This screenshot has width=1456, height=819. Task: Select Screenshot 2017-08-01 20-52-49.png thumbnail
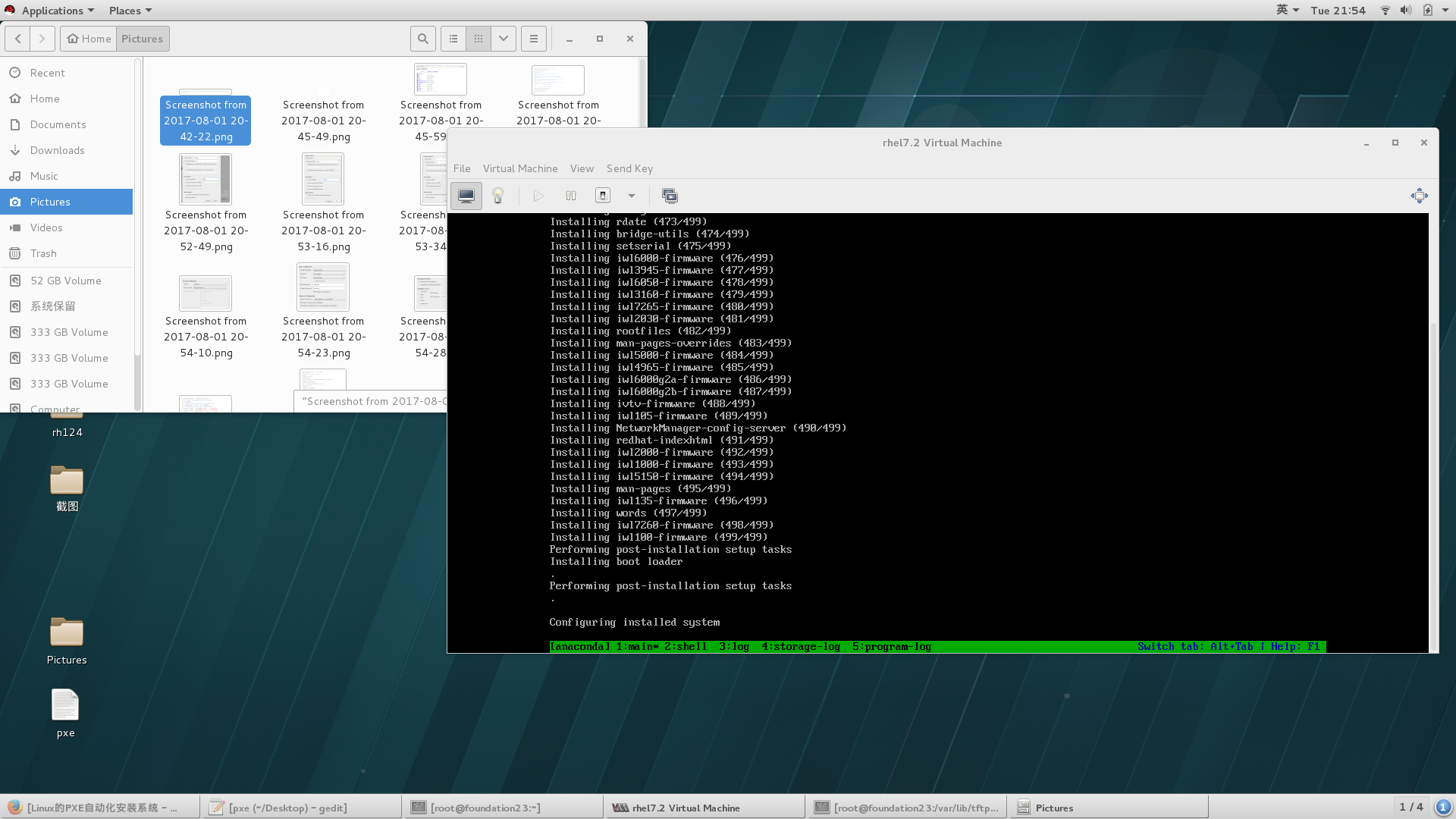(206, 179)
